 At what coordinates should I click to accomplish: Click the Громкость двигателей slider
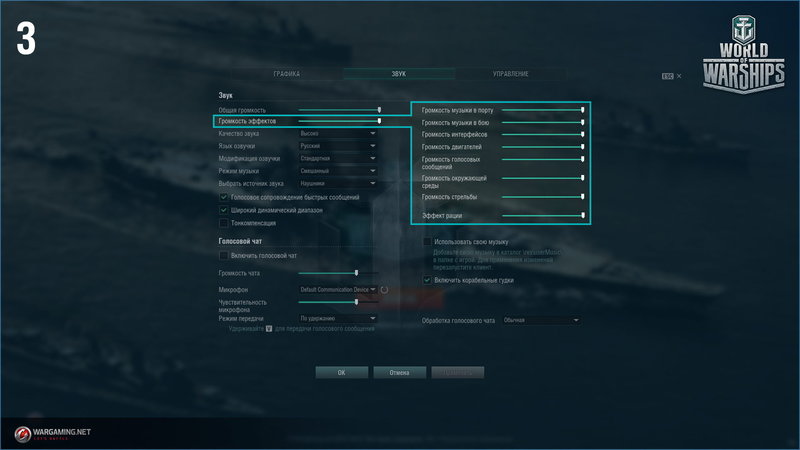pyautogui.click(x=543, y=147)
